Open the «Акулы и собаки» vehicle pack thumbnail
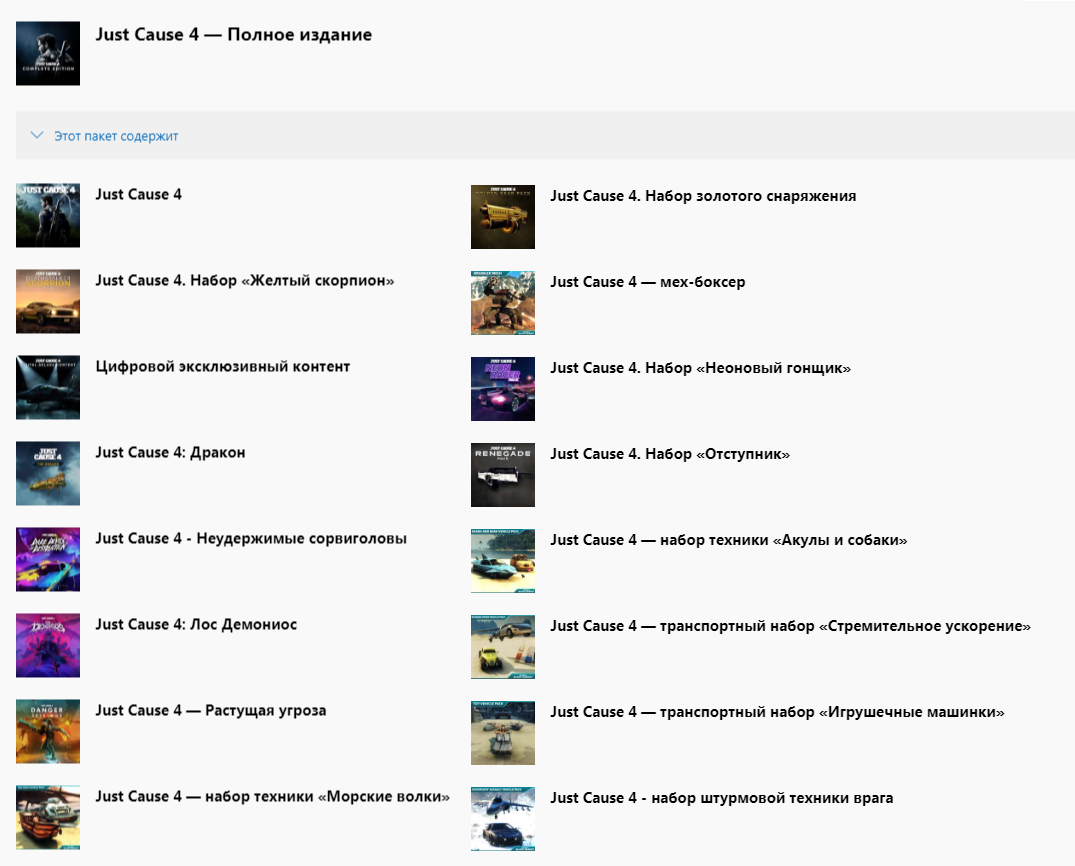The image size is (1075, 866). [503, 561]
